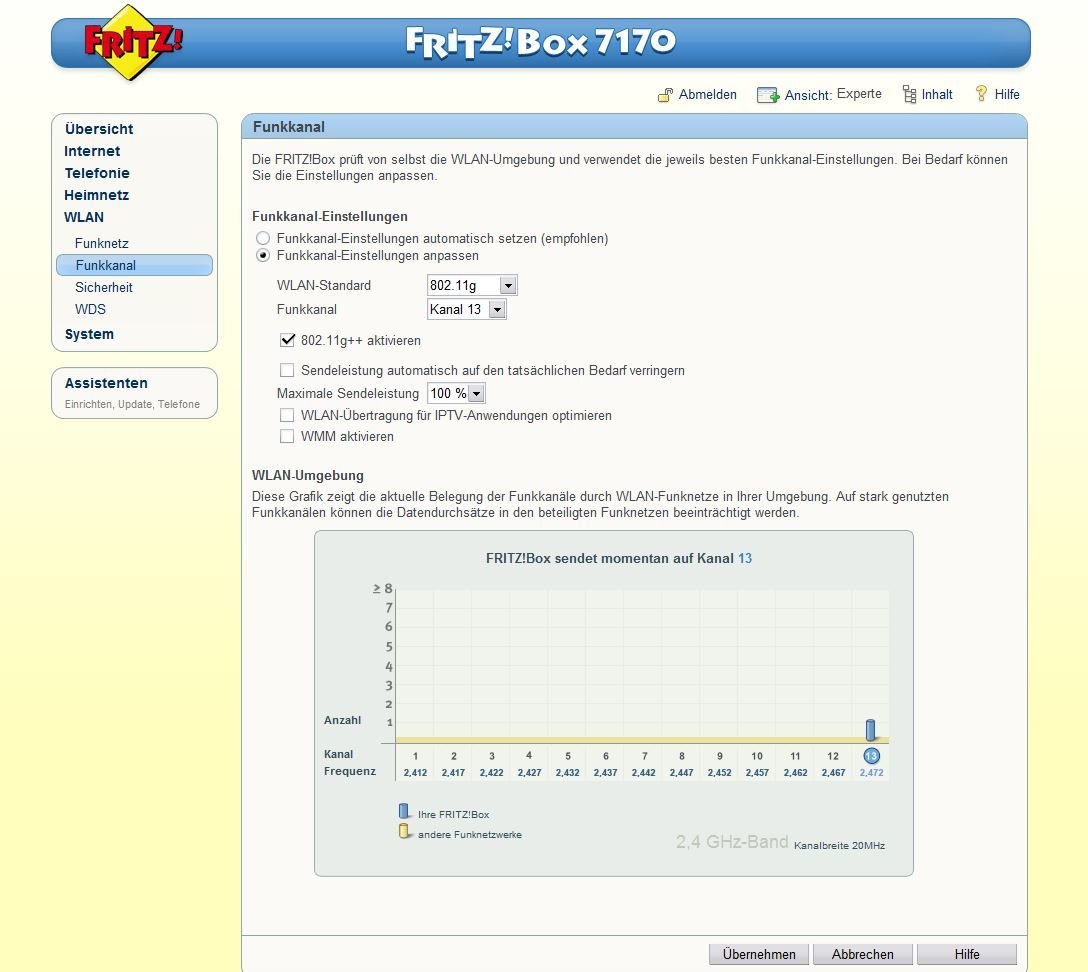Open the WLAN-Standard dropdown
The image size is (1088, 972).
click(x=472, y=285)
